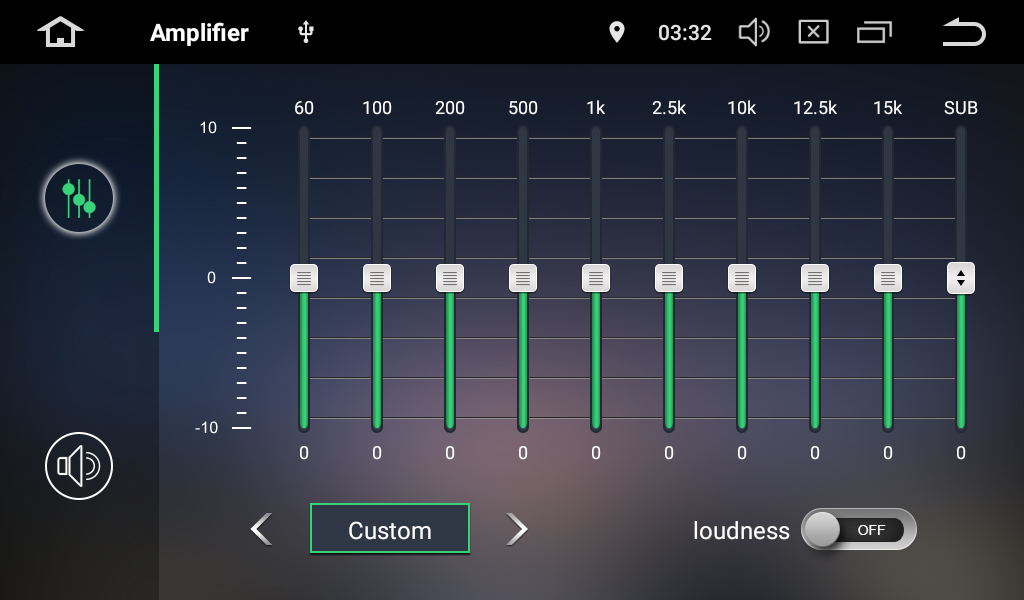Switch to next equalizer preset
This screenshot has height=600, width=1024.
(516, 529)
